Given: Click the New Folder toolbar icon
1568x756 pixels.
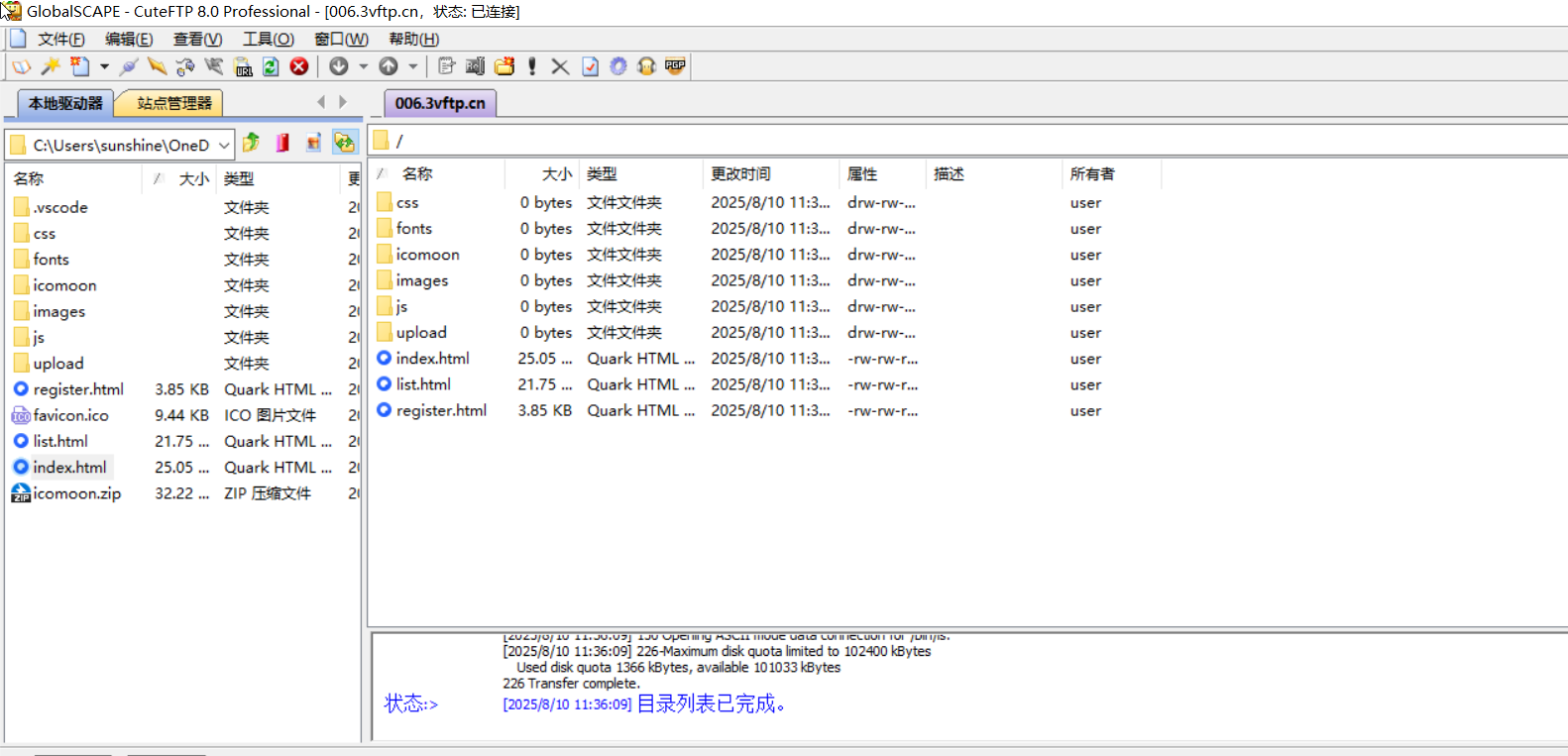Looking at the screenshot, I should (x=504, y=66).
